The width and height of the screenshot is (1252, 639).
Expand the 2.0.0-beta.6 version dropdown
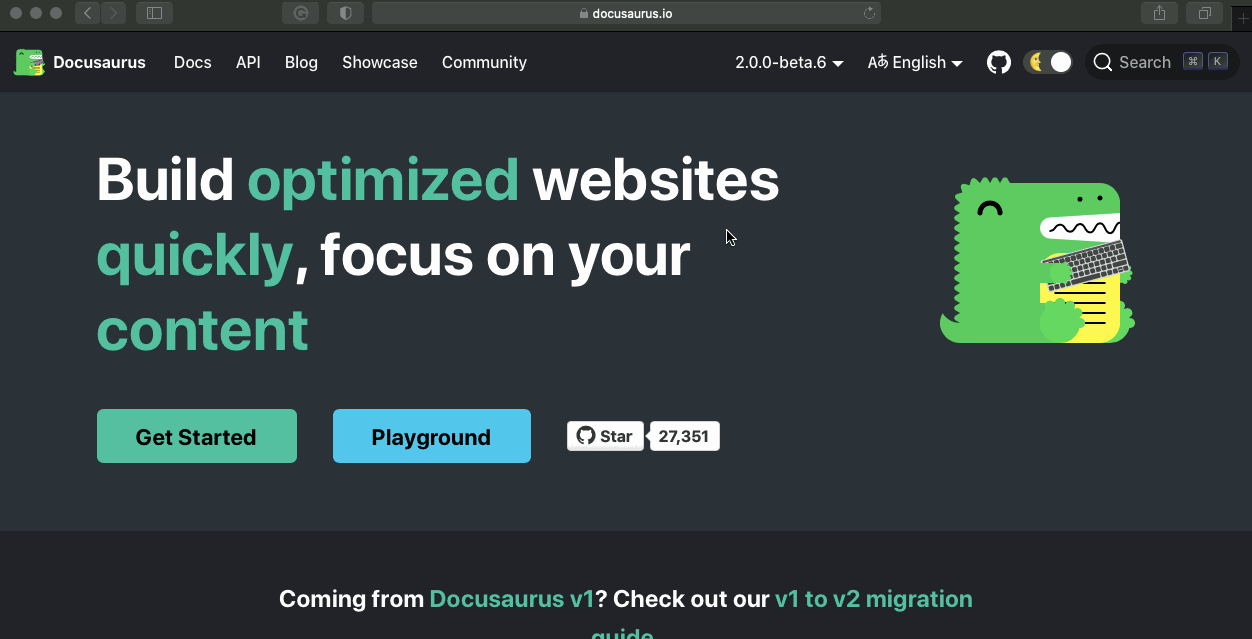pyautogui.click(x=789, y=62)
